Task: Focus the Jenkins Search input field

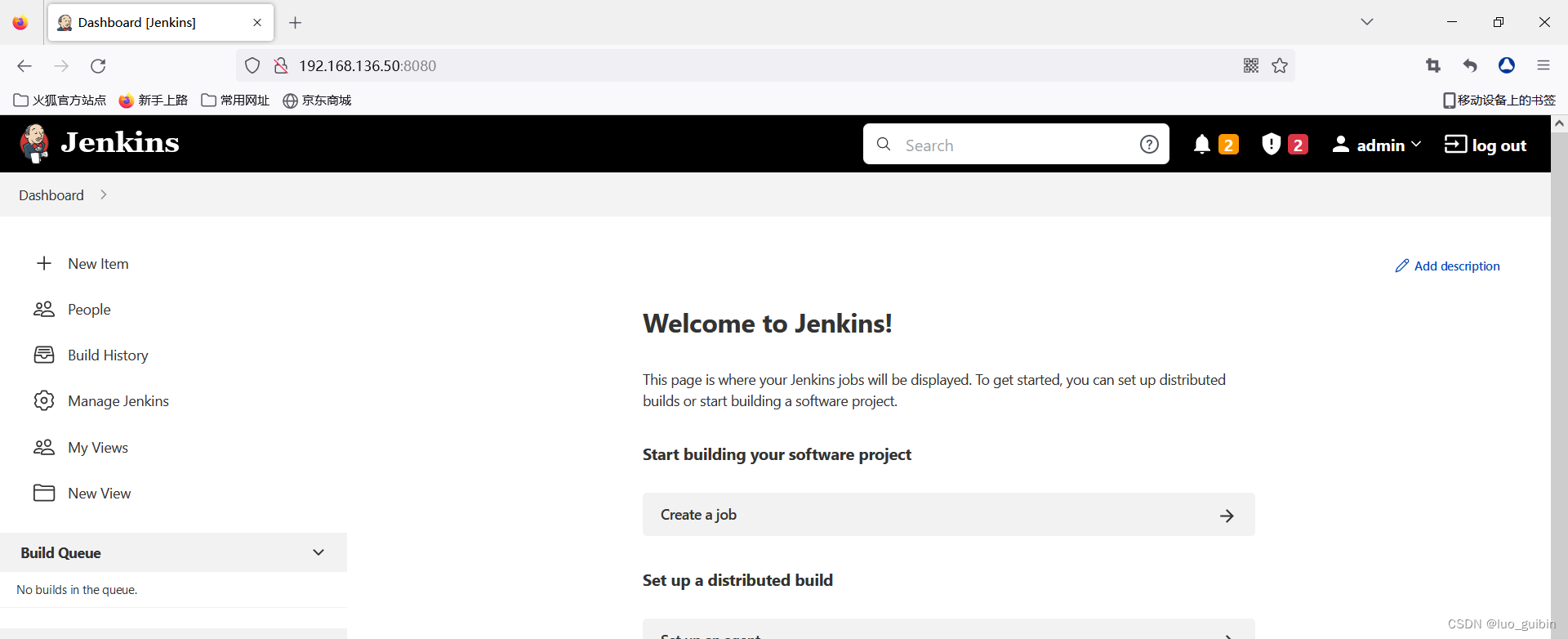Action: pos(1016,145)
